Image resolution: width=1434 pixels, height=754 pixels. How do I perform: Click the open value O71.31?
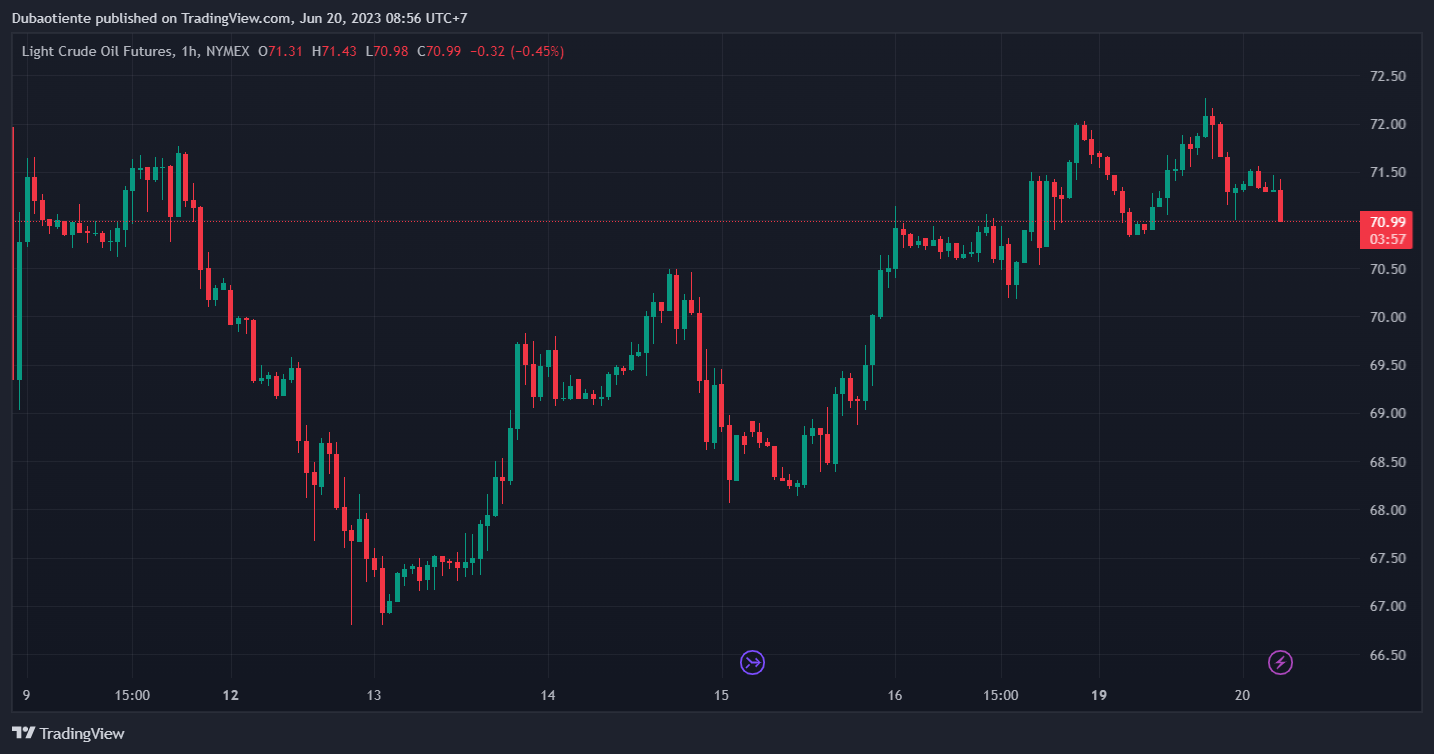pyautogui.click(x=281, y=51)
